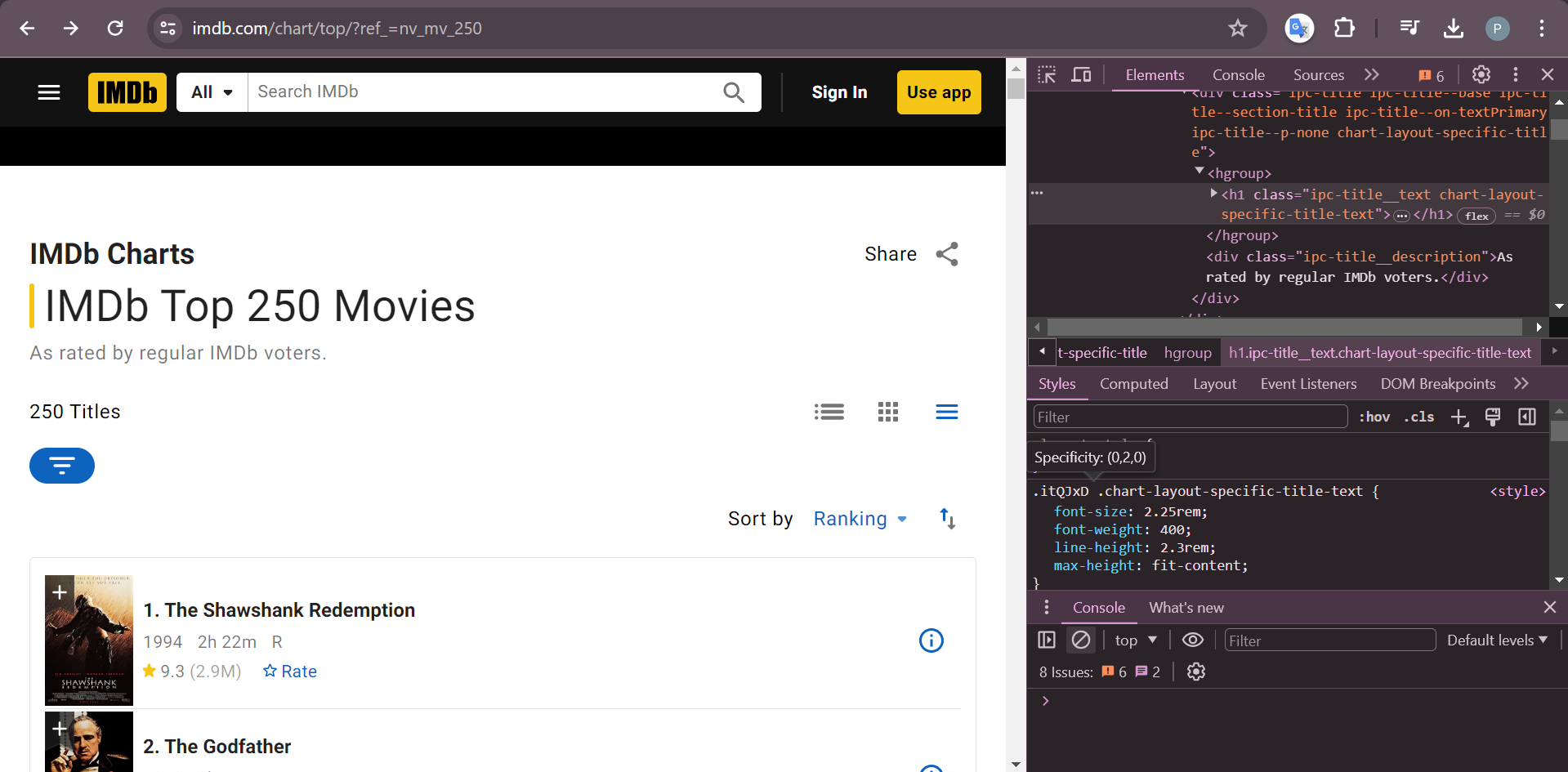The width and height of the screenshot is (1568, 772).
Task: Expand the h1 element node
Action: (x=1214, y=194)
